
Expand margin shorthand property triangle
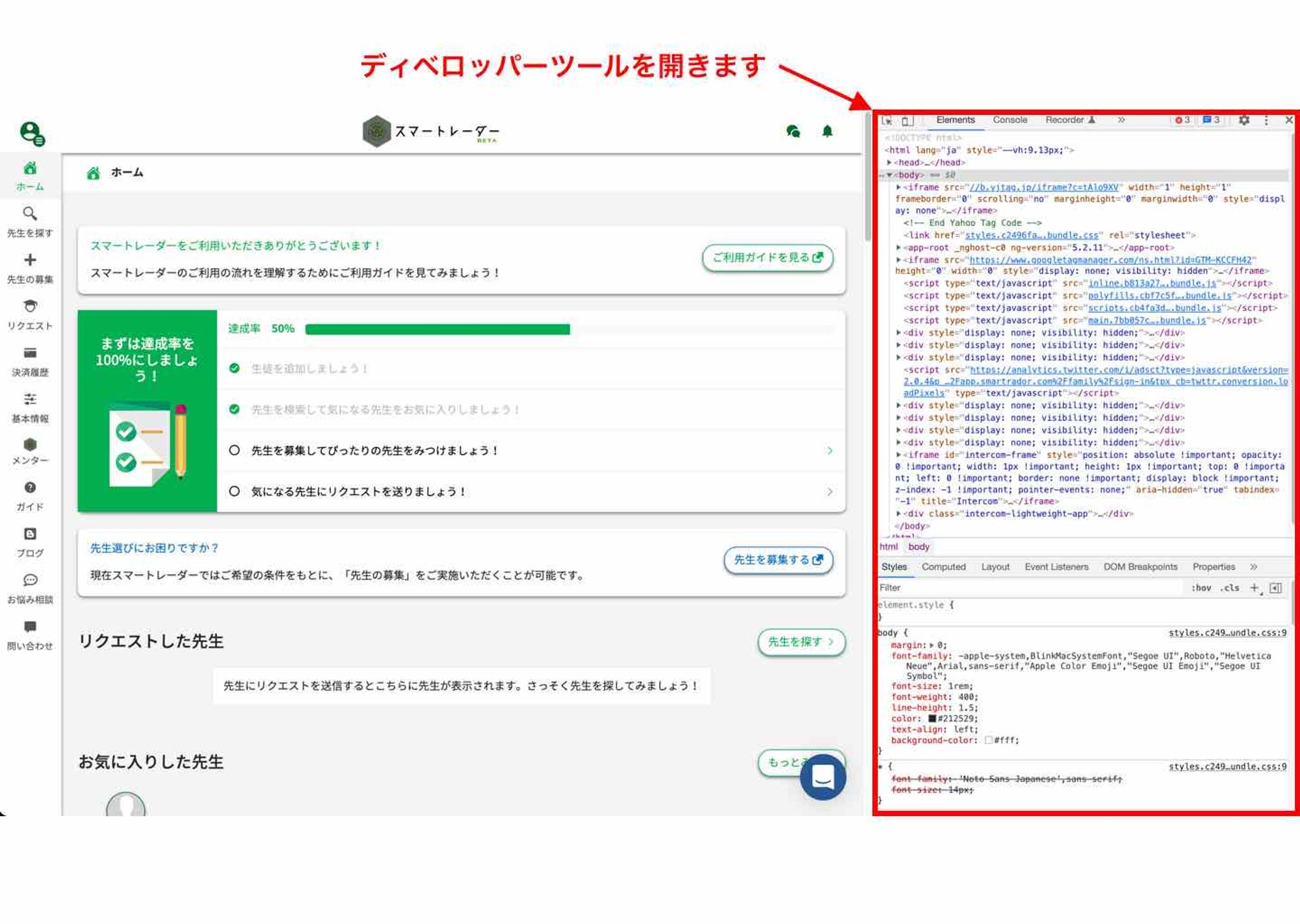pos(931,645)
